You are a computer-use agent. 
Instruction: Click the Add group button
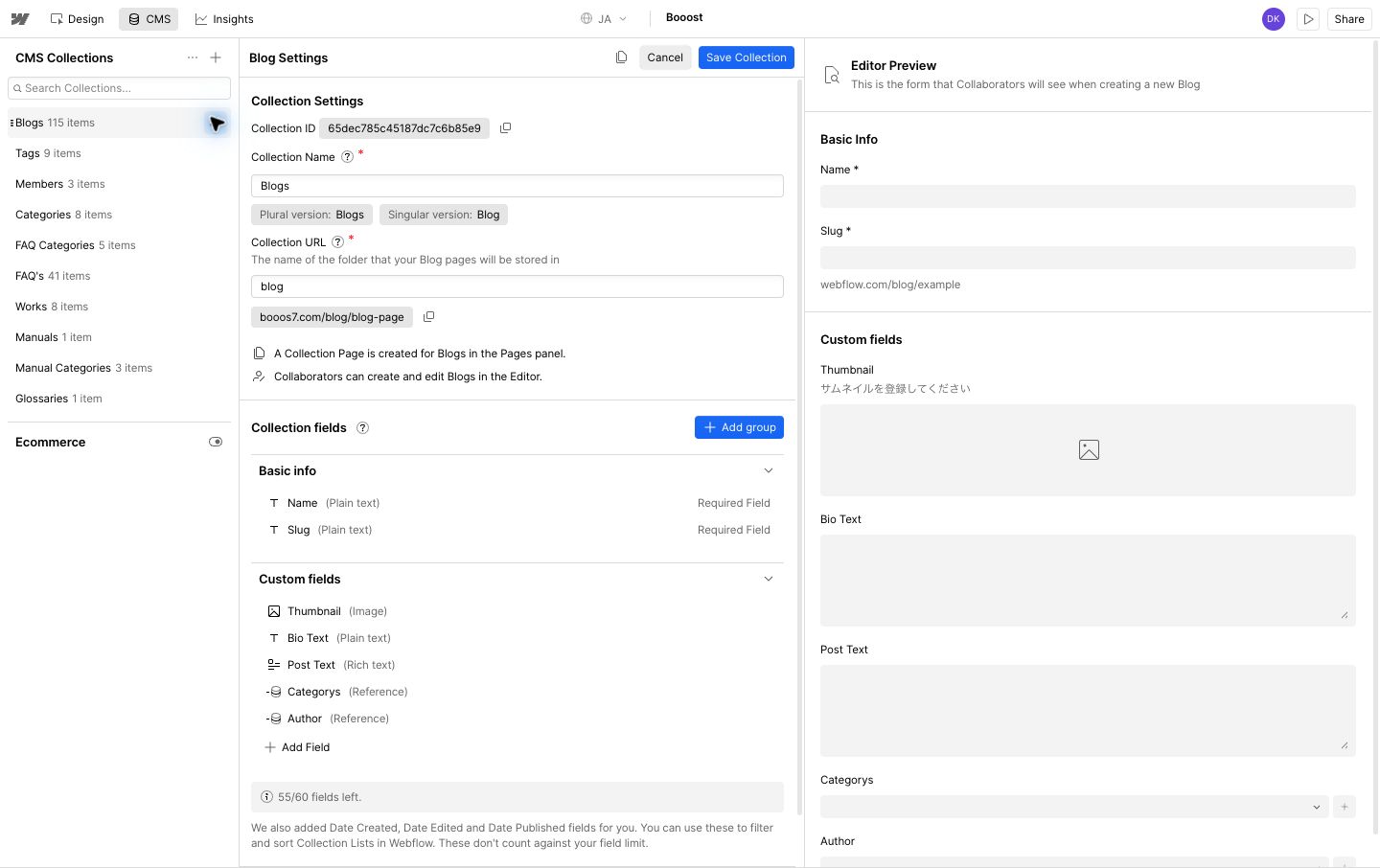tap(739, 427)
